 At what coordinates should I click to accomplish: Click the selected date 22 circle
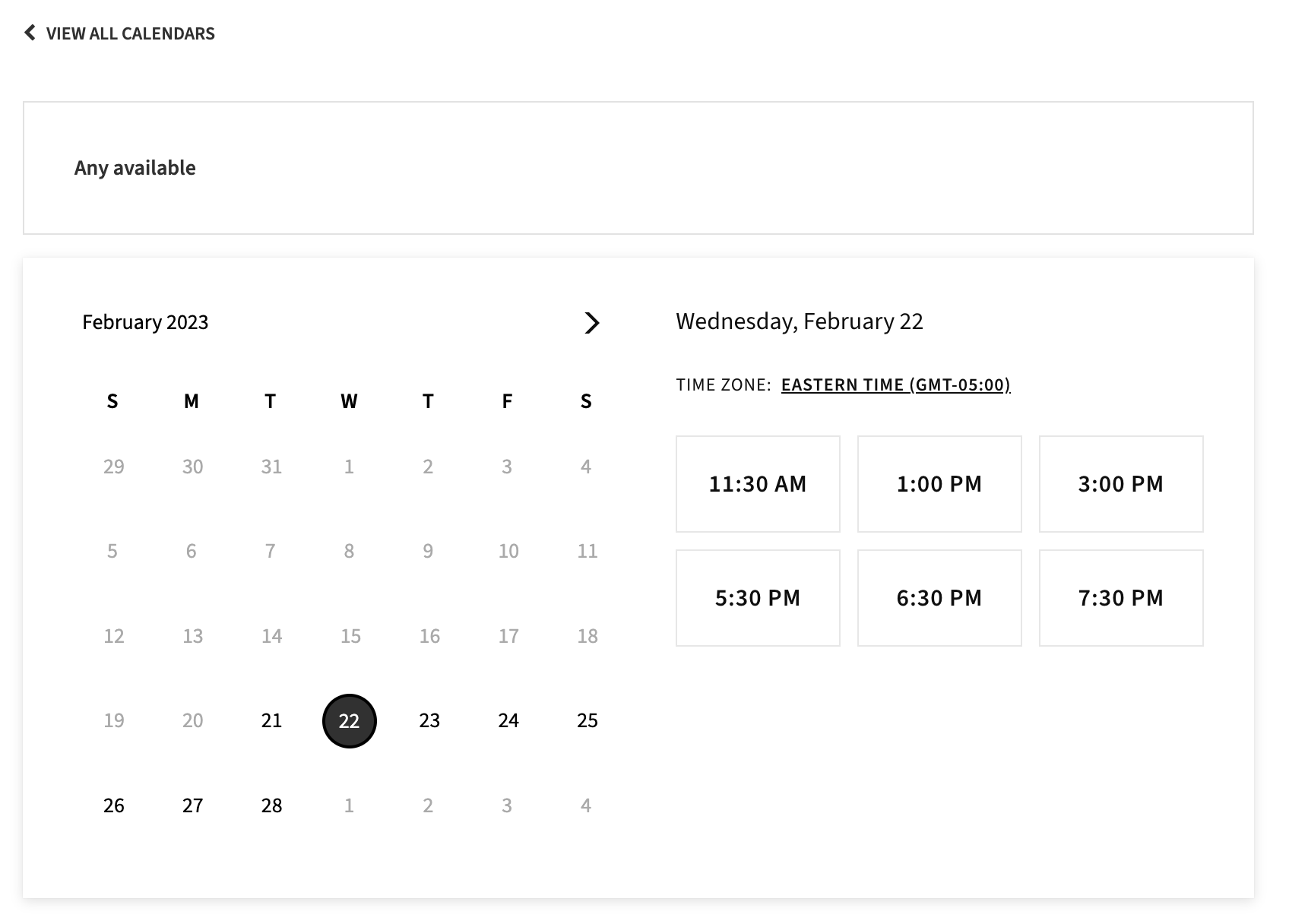click(x=349, y=720)
